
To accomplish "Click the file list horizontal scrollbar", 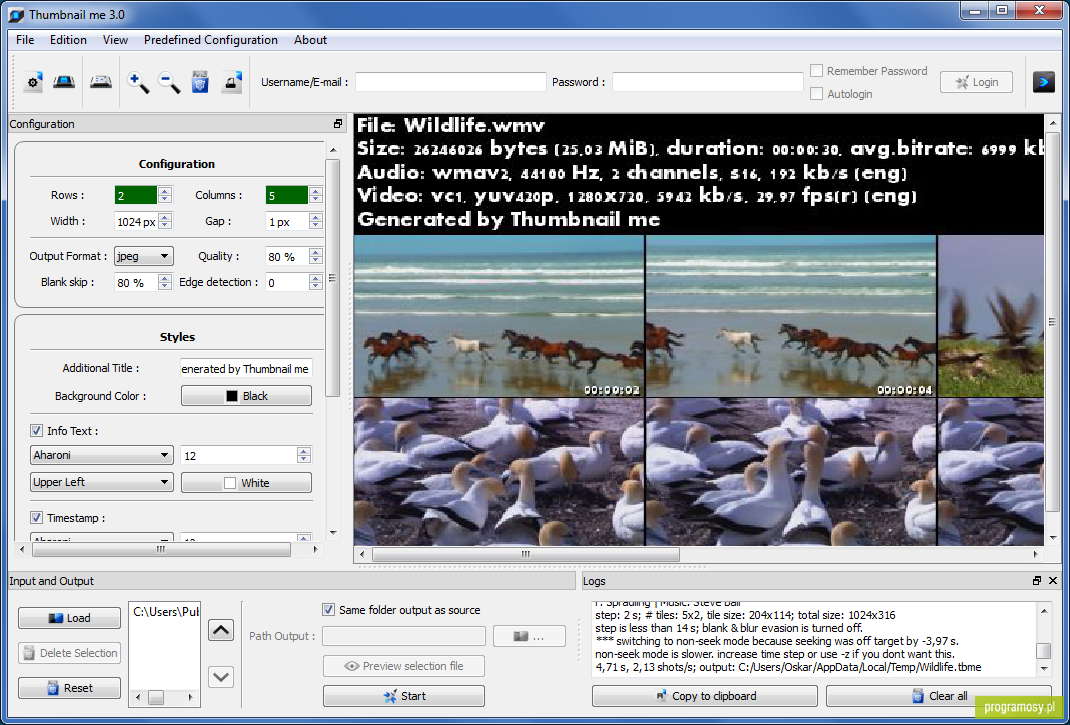I will [x=156, y=697].
